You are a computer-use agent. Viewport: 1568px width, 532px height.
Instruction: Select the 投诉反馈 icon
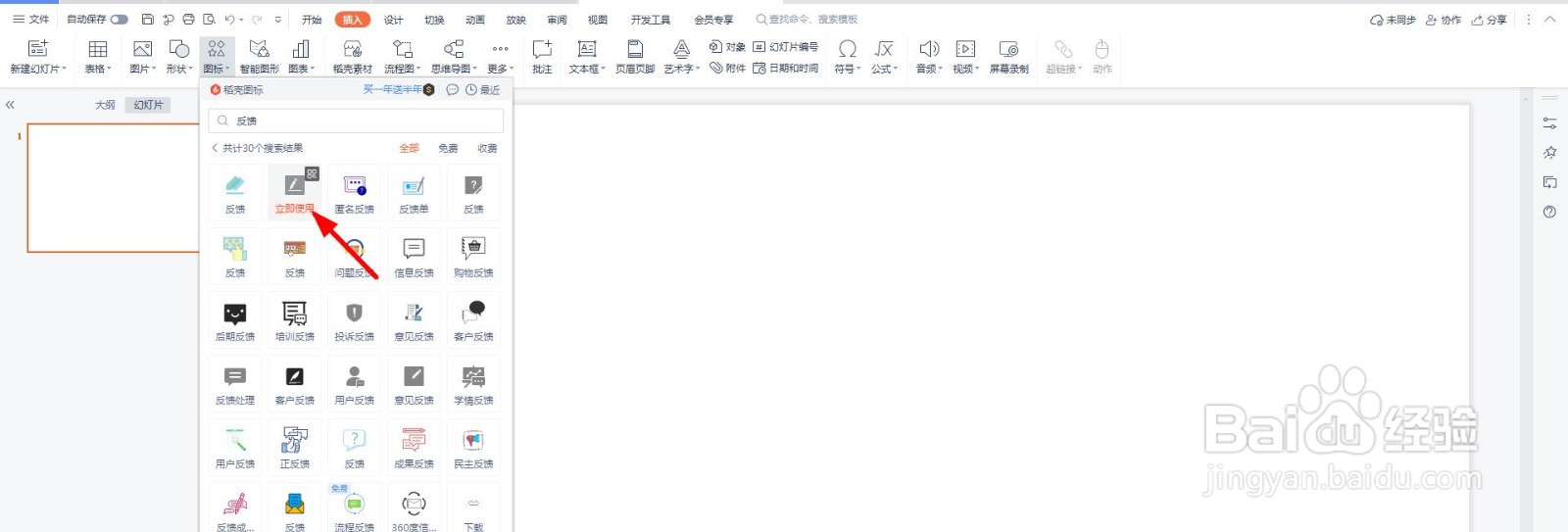point(355,320)
